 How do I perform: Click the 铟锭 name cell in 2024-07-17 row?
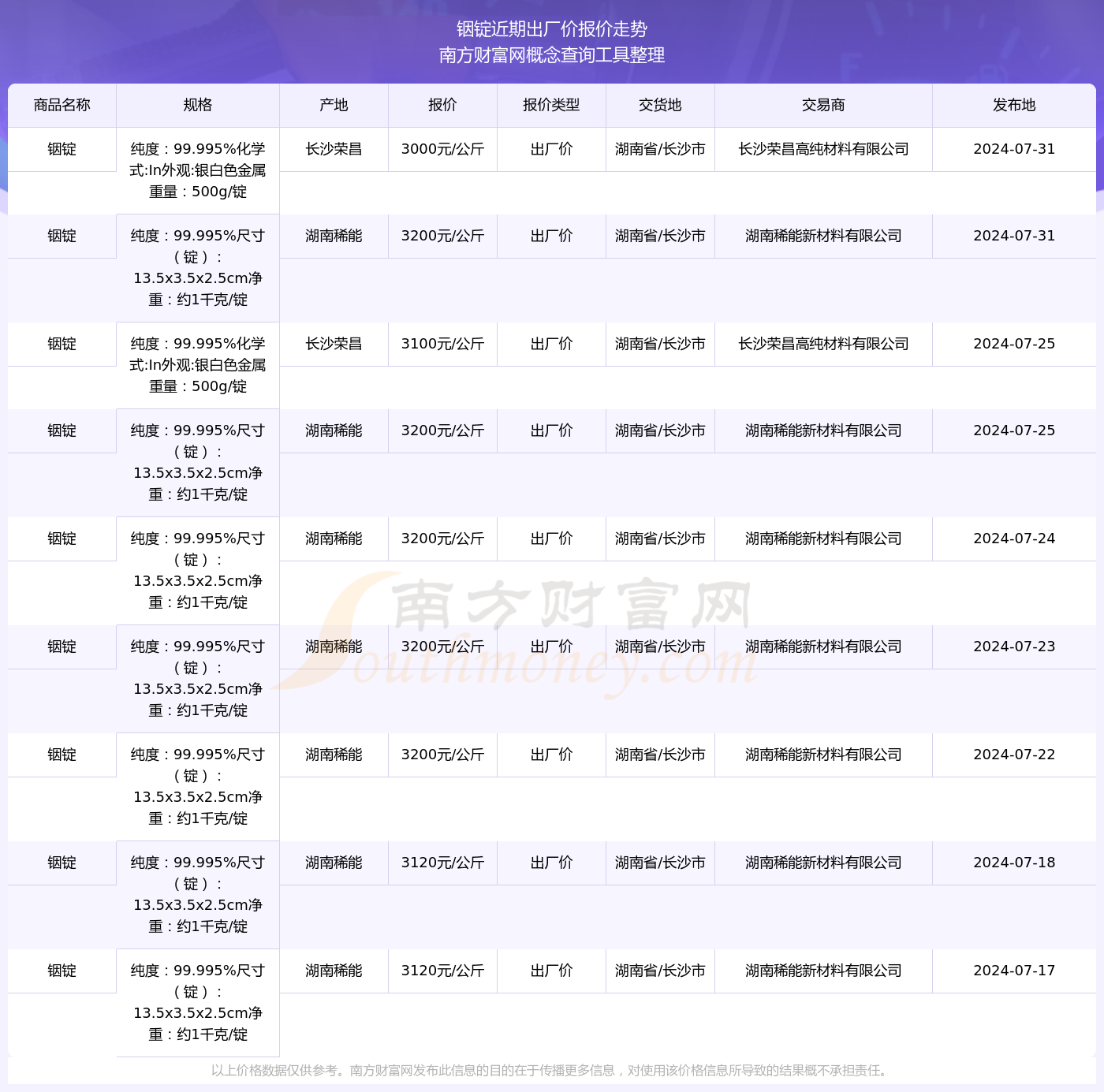coord(62,971)
